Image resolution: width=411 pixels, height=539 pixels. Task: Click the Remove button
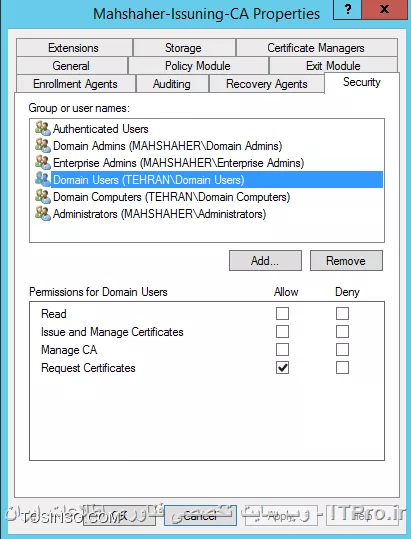click(x=346, y=261)
